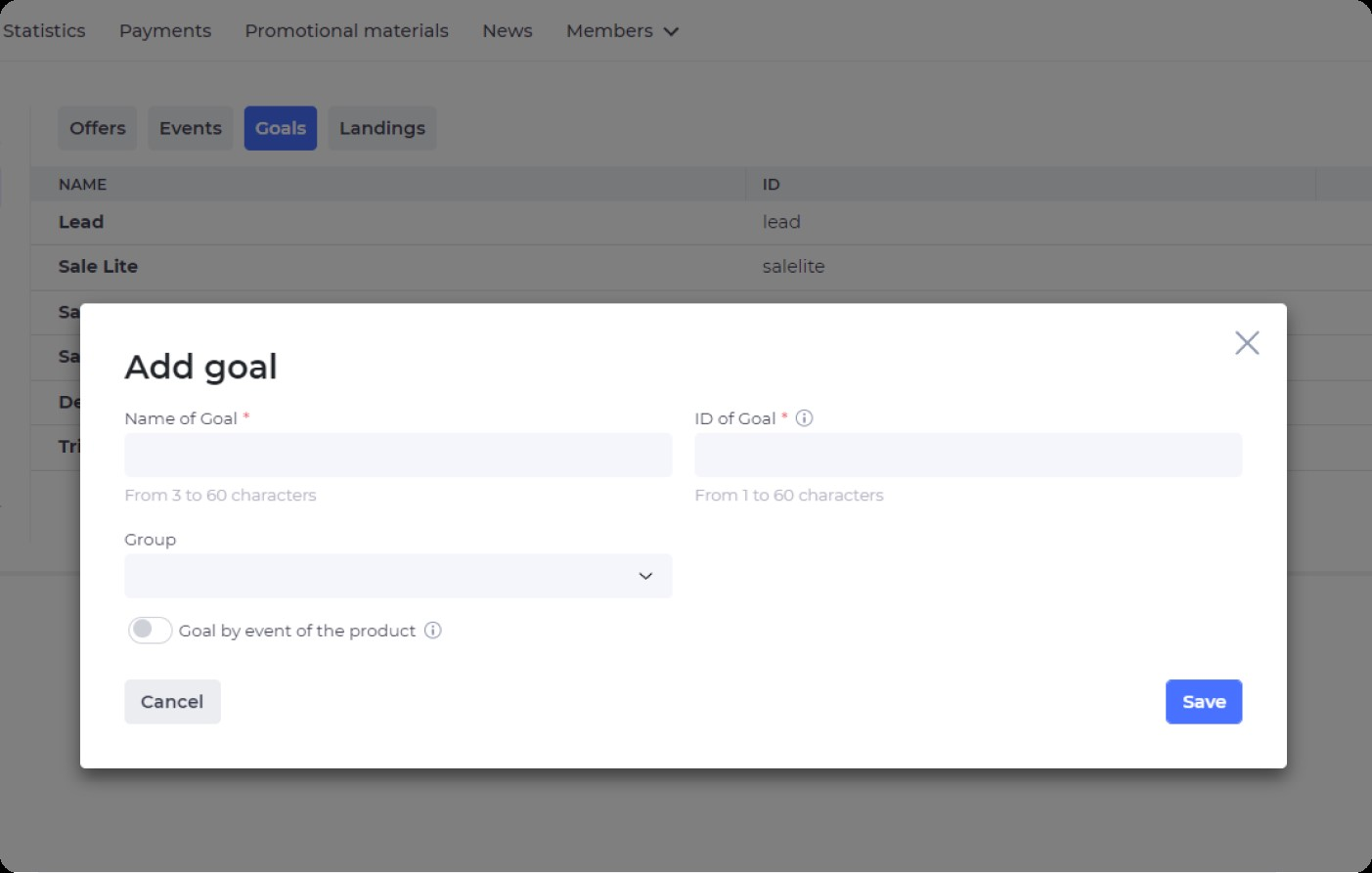Click the 'lead' ID cell
1372x873 pixels.
(x=781, y=222)
